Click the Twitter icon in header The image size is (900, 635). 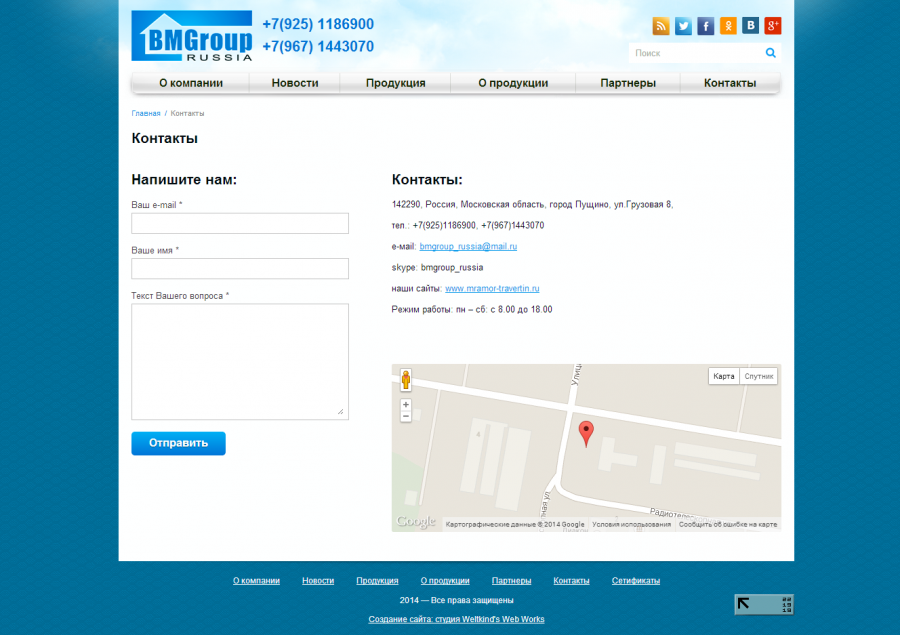(683, 26)
